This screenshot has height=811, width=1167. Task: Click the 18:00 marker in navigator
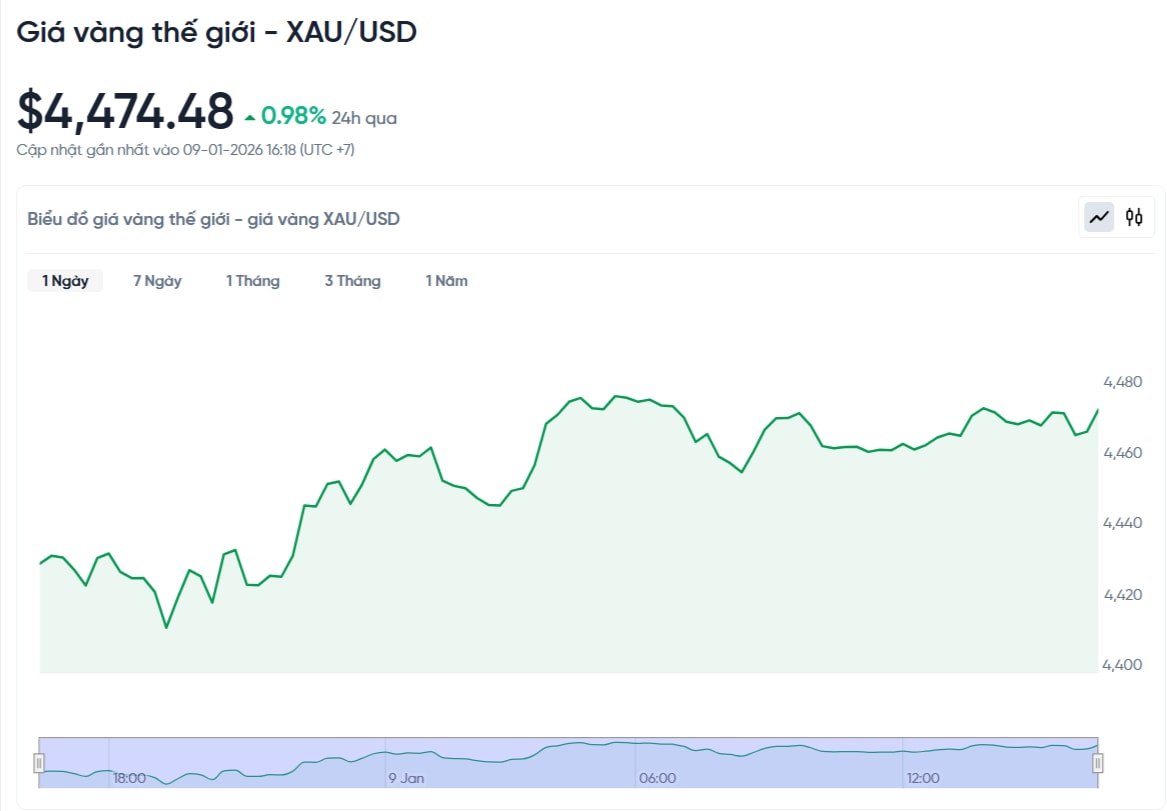click(129, 778)
